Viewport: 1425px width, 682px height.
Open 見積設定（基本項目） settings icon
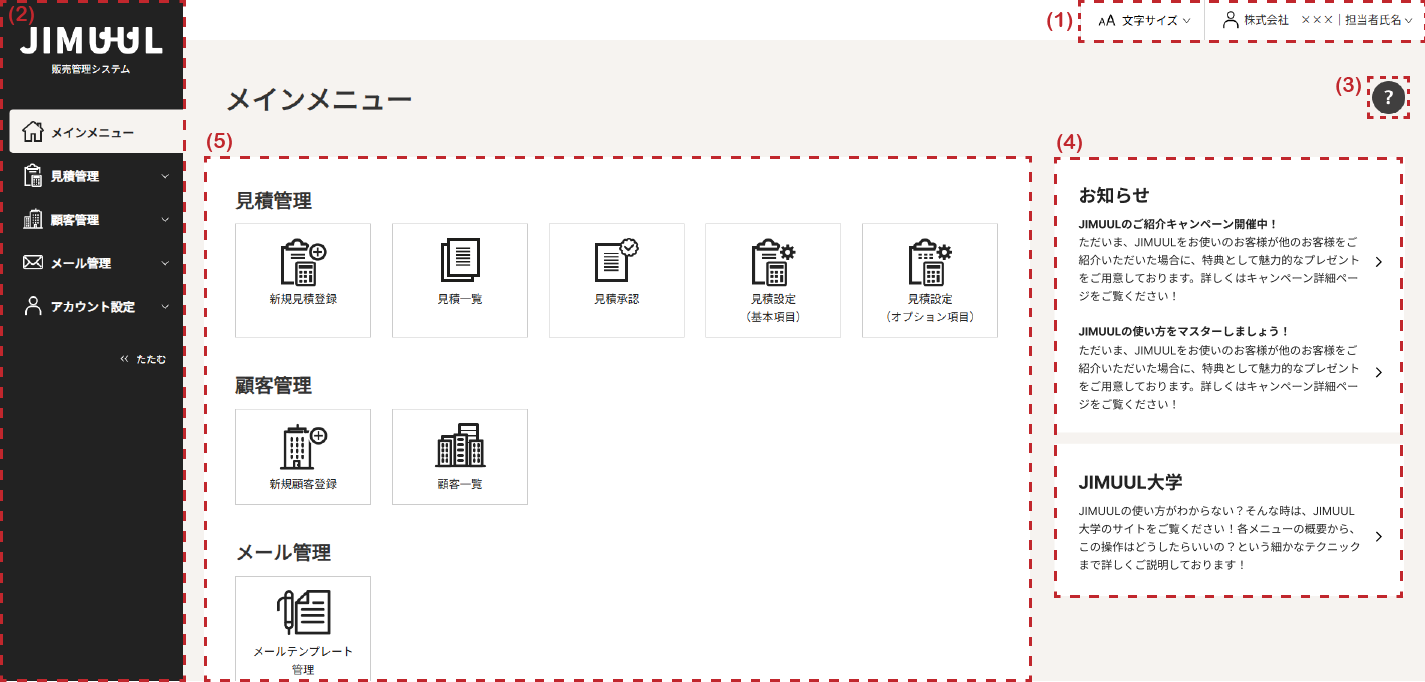(773, 279)
